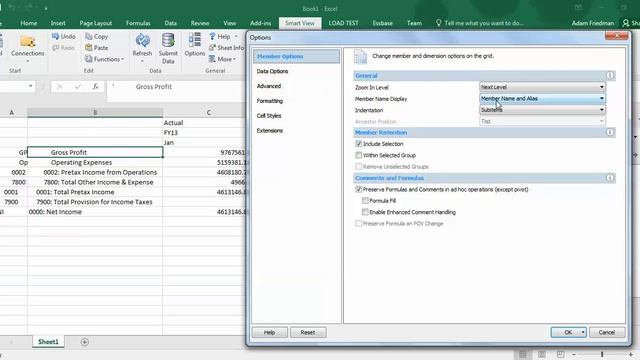The height and width of the screenshot is (360, 640).
Task: Click the formula bar confirm checkmark icon
Action: coord(78,87)
